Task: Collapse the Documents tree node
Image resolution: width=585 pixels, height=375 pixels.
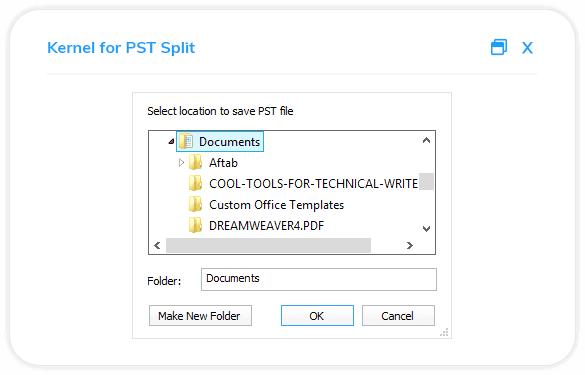Action: pos(171,141)
